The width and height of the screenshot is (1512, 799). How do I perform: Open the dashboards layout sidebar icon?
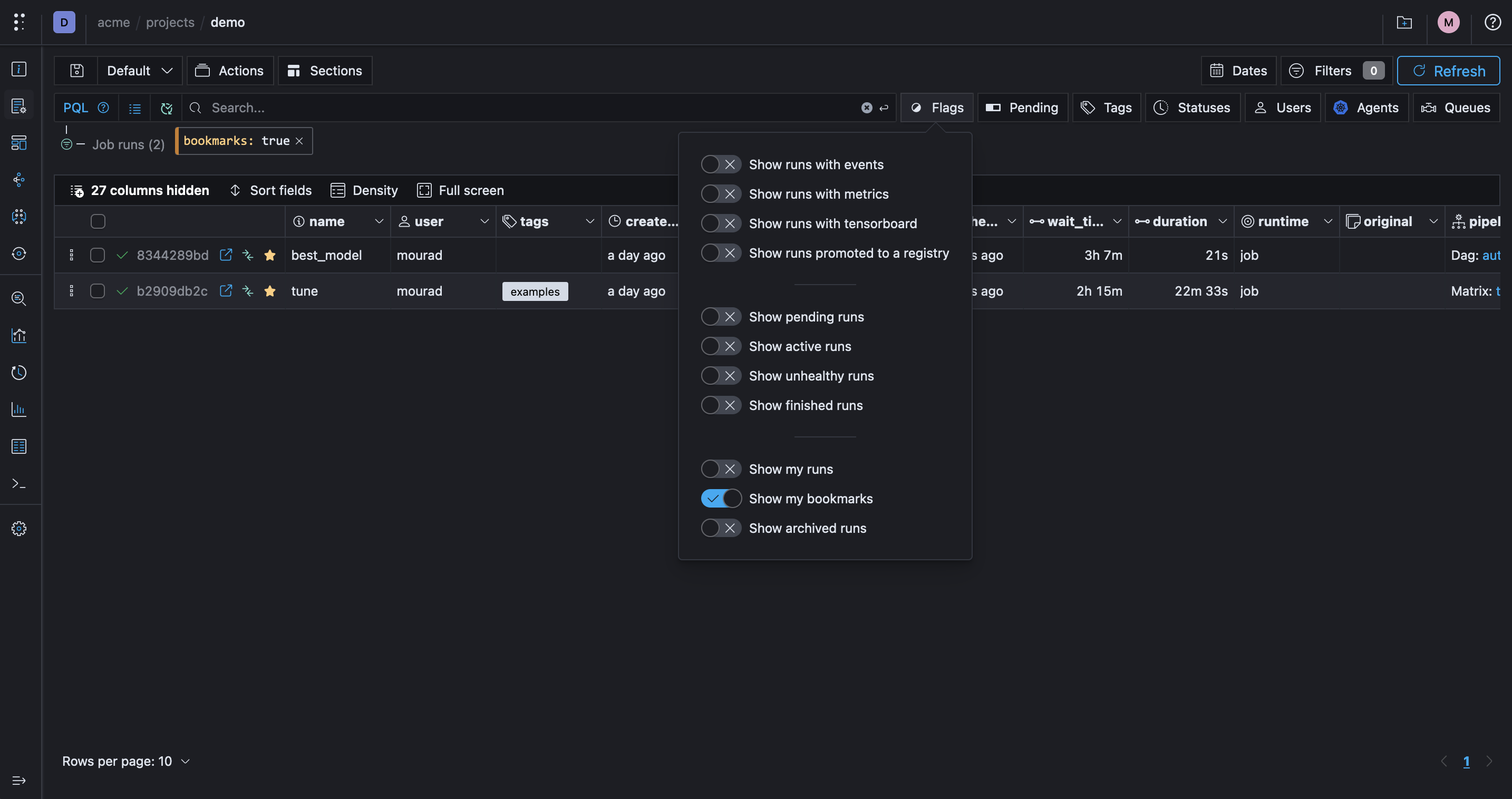coord(19,142)
